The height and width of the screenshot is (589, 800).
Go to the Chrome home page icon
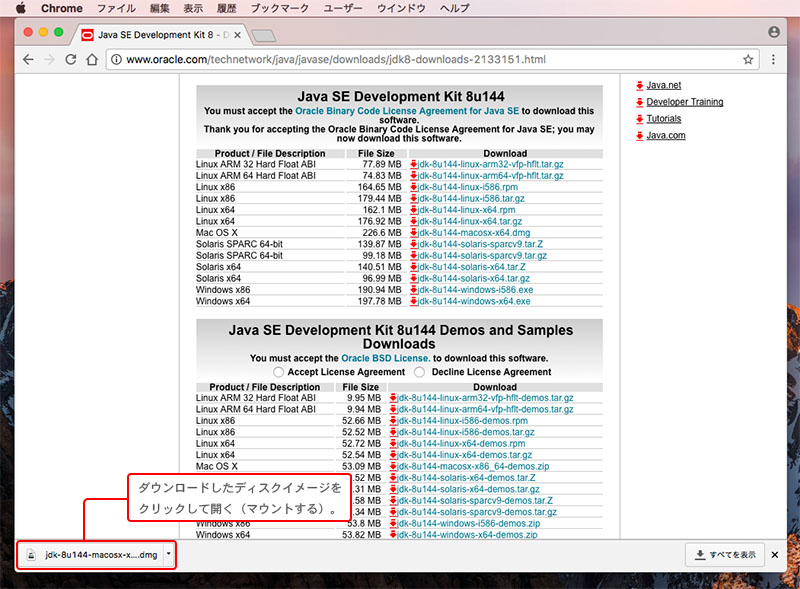(92, 60)
